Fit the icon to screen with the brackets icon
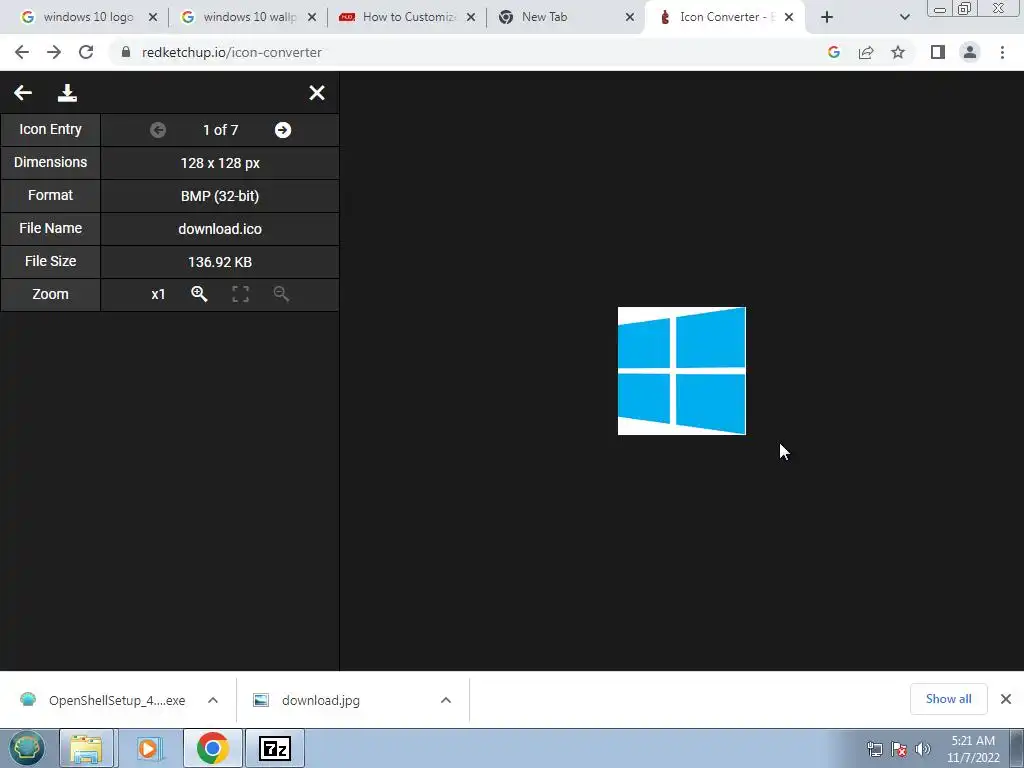 click(240, 294)
